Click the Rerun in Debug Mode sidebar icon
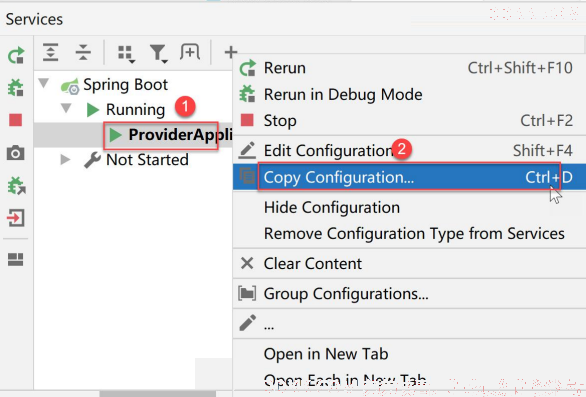Image resolution: width=586 pixels, height=397 pixels. pyautogui.click(x=16, y=87)
